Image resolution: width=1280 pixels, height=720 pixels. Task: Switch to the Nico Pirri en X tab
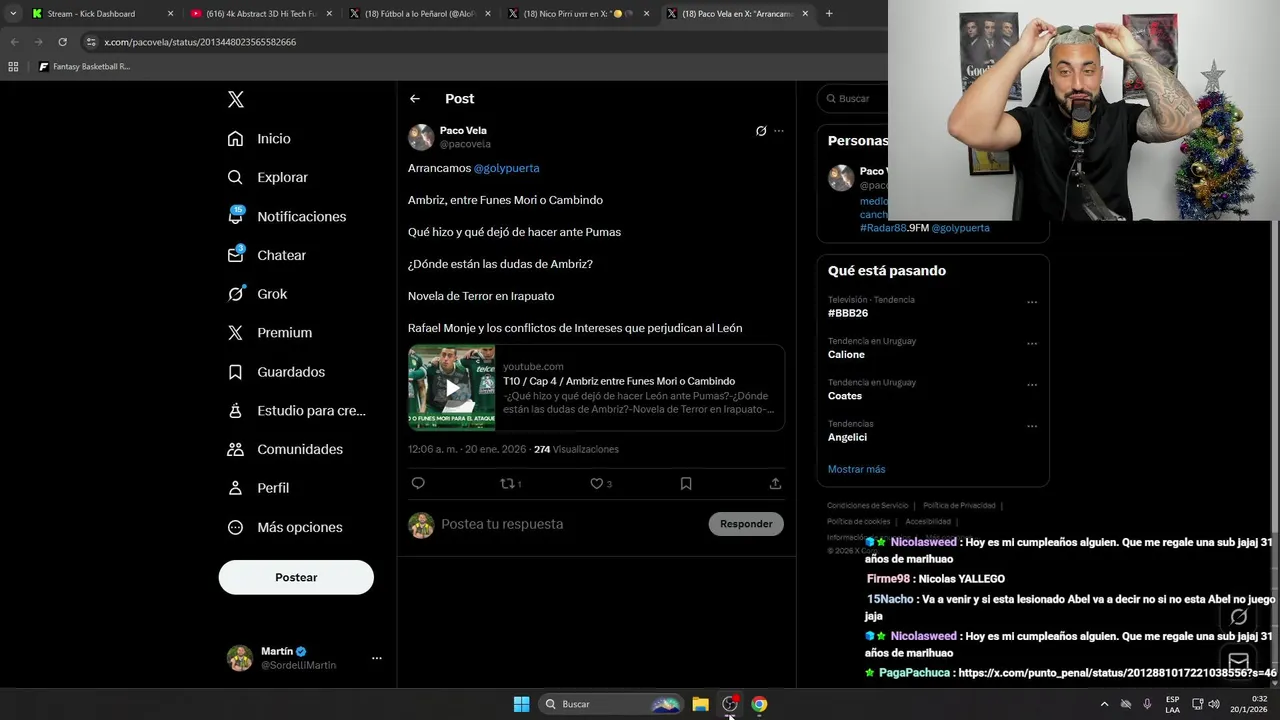(x=577, y=14)
